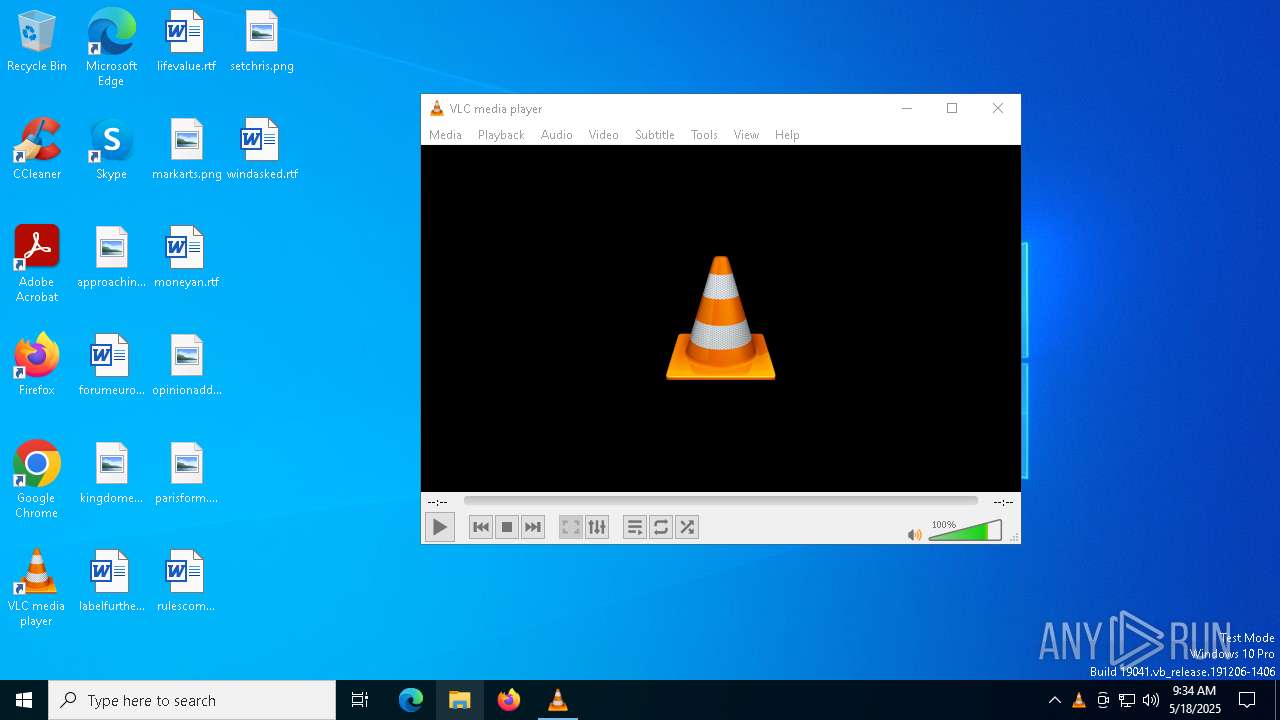Screen dimensions: 1280x720
Task: Open Edge from the taskbar
Action: [411, 700]
